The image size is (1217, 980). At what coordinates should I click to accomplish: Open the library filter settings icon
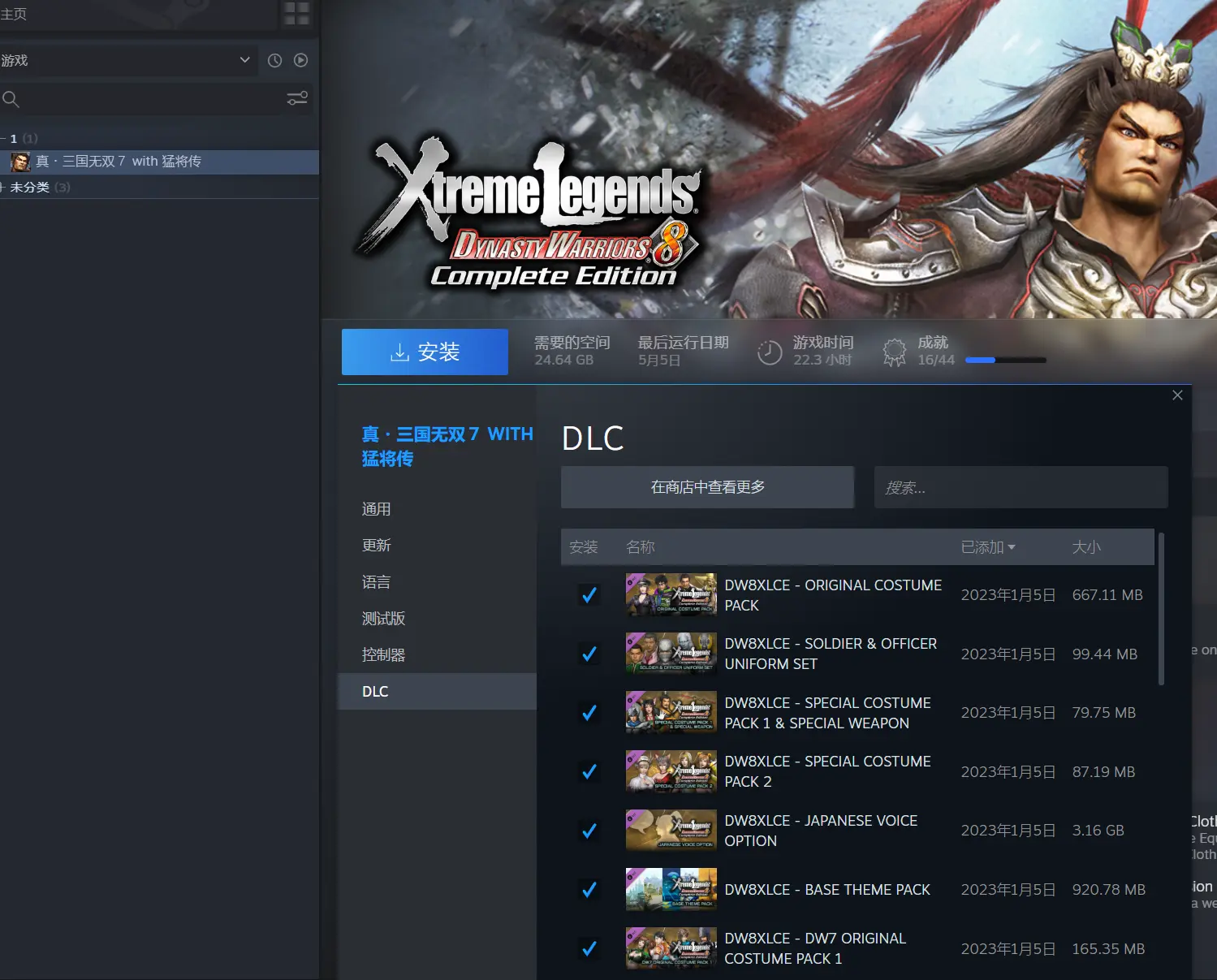297,98
